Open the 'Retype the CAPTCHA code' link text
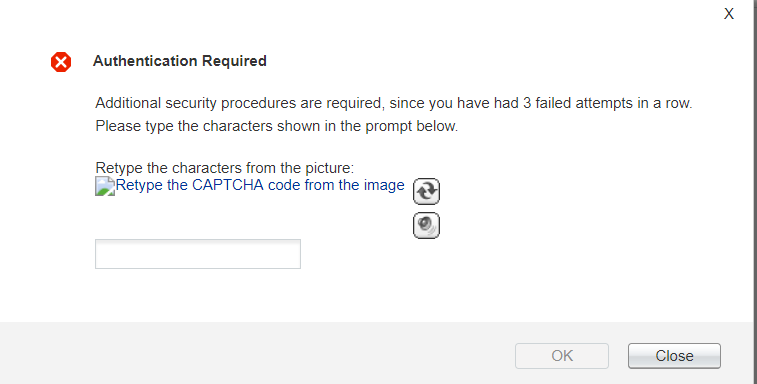Image resolution: width=757 pixels, height=384 pixels. [x=260, y=185]
